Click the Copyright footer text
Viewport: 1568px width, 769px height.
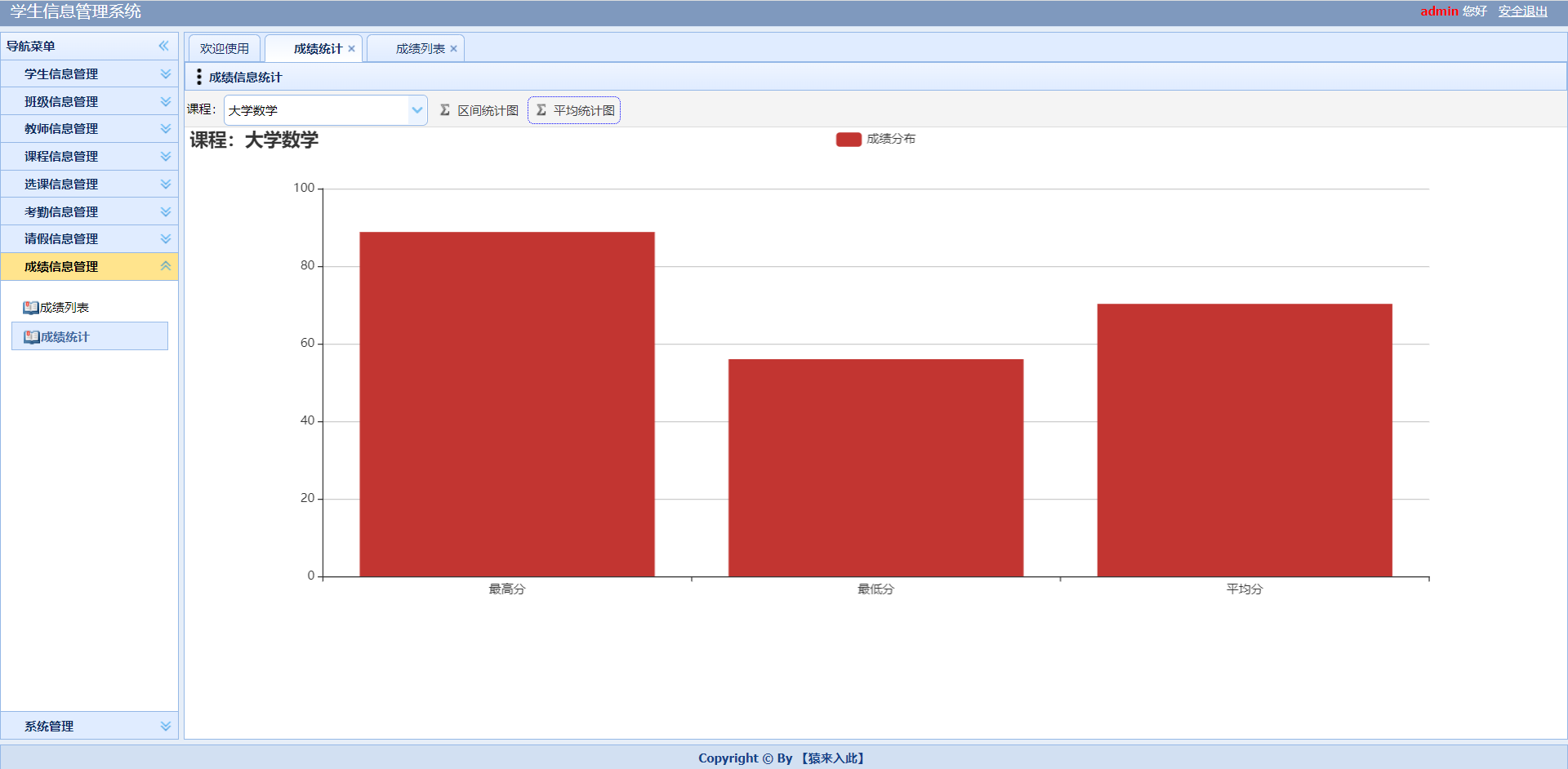tap(781, 758)
